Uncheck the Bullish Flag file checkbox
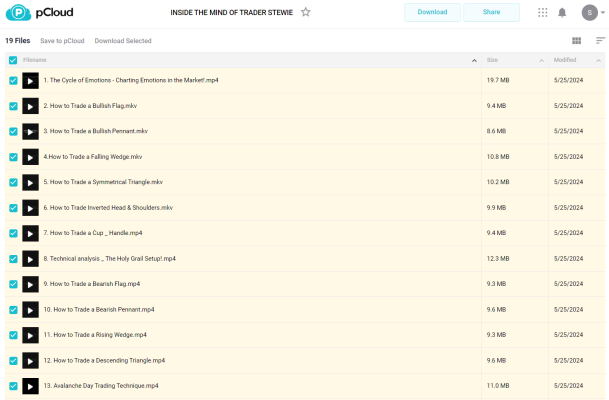609x400 pixels. tap(13, 106)
